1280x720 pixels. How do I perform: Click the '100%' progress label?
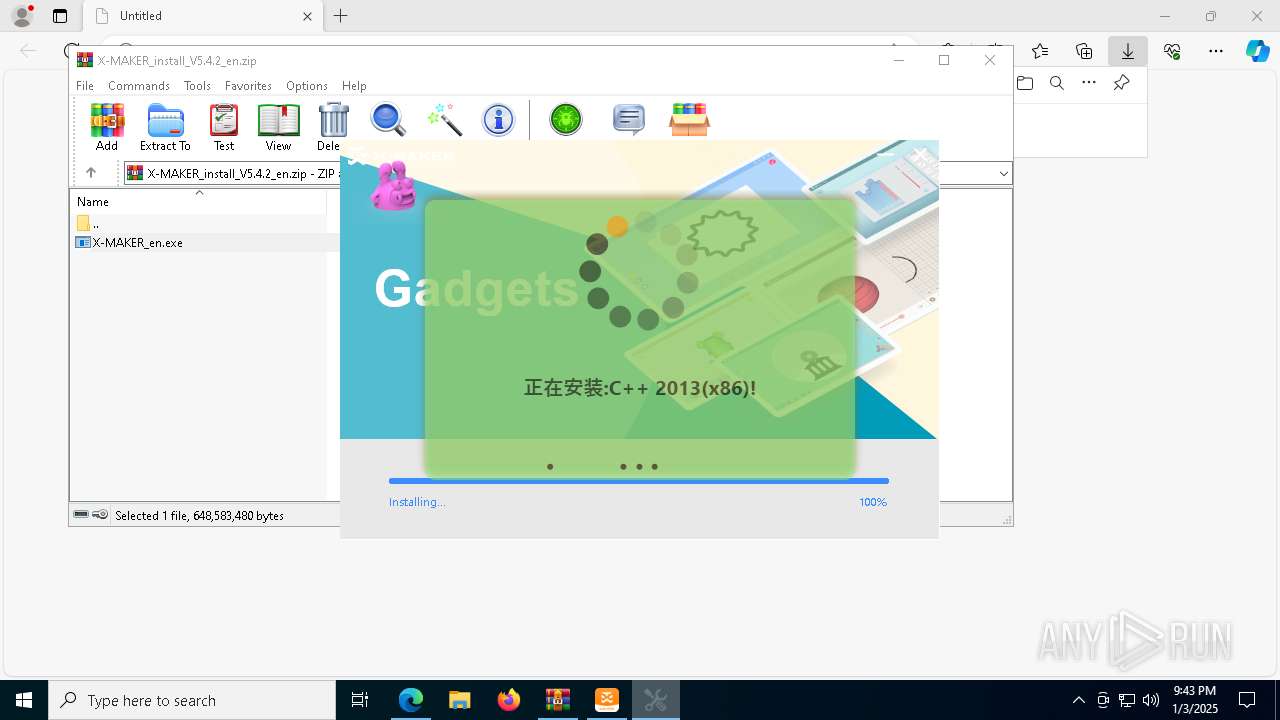pyautogui.click(x=873, y=502)
